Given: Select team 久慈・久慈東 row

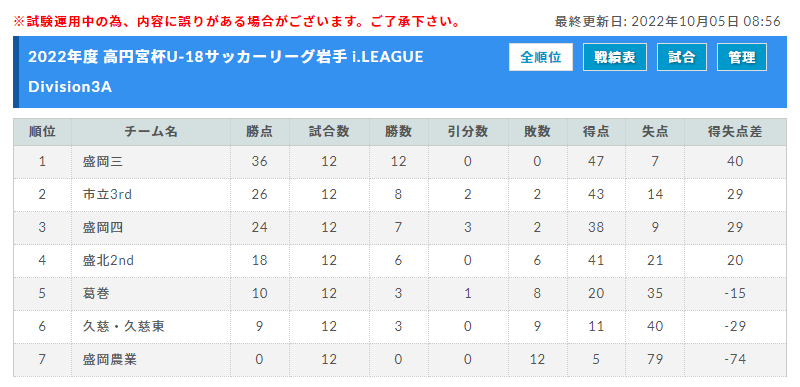Looking at the screenshot, I should tap(400, 327).
